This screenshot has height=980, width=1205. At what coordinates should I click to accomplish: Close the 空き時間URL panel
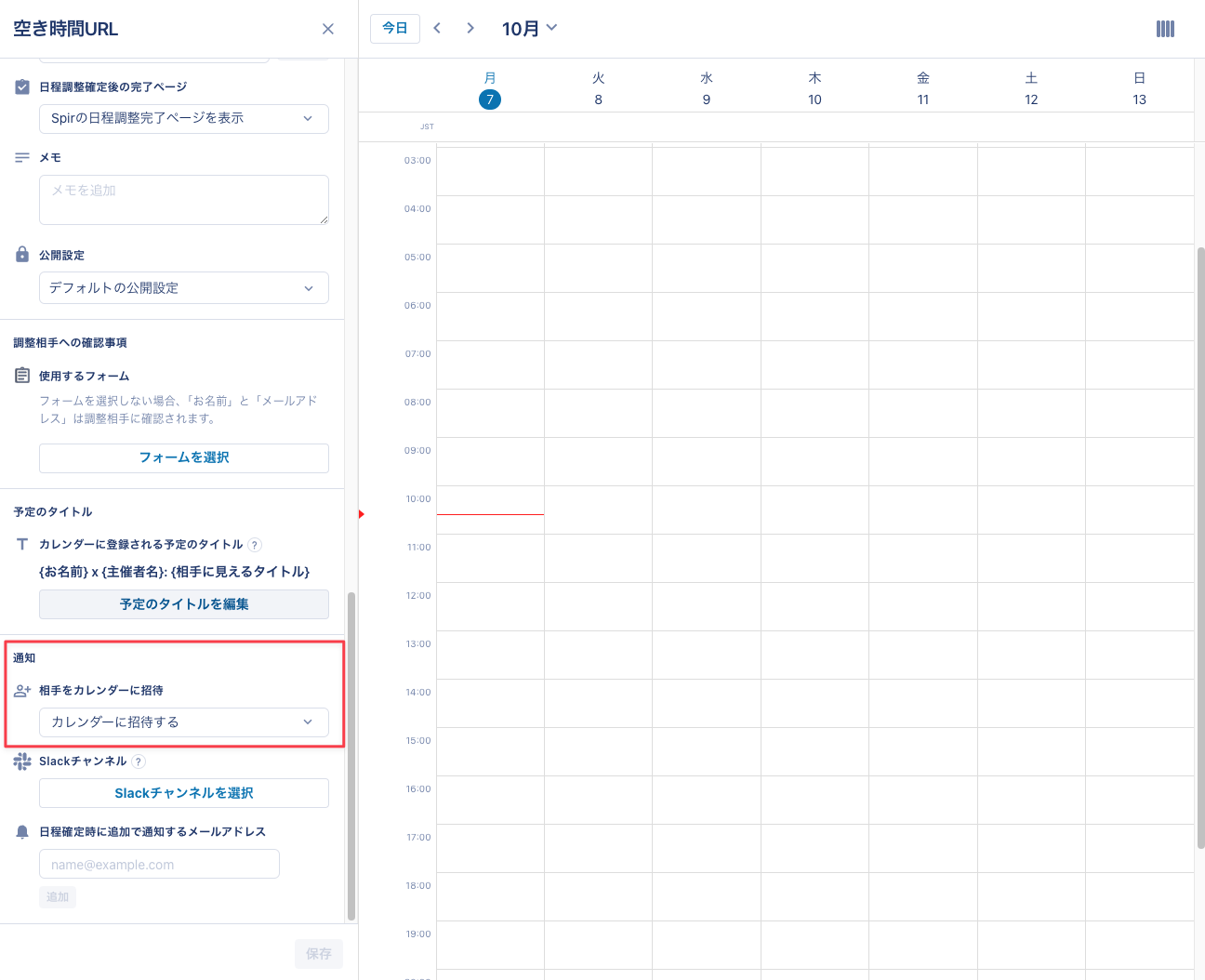point(328,29)
